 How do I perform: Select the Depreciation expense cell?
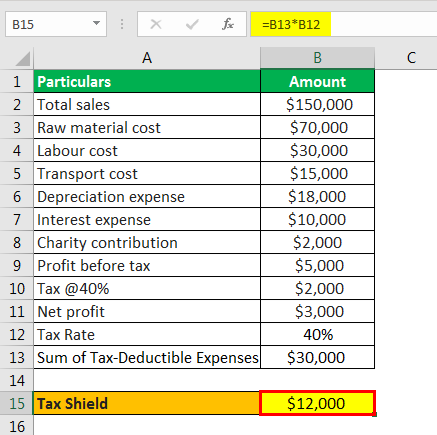click(147, 197)
